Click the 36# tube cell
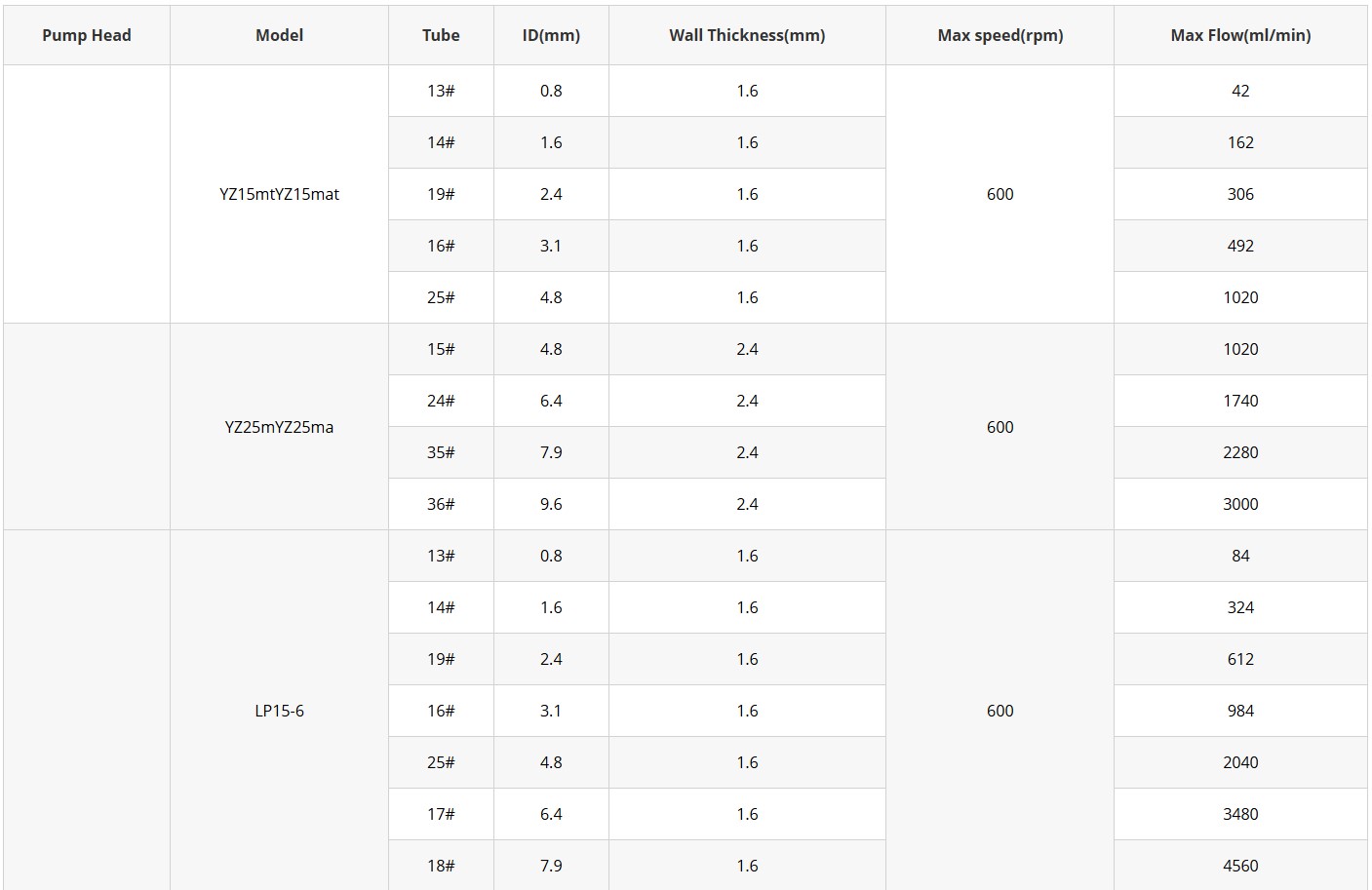 (441, 504)
